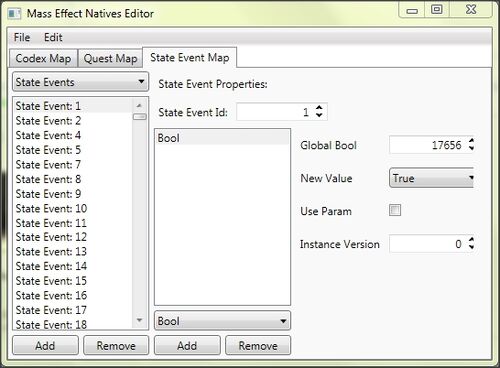
Task: Toggle the Use Param checkbox
Action: point(395,210)
